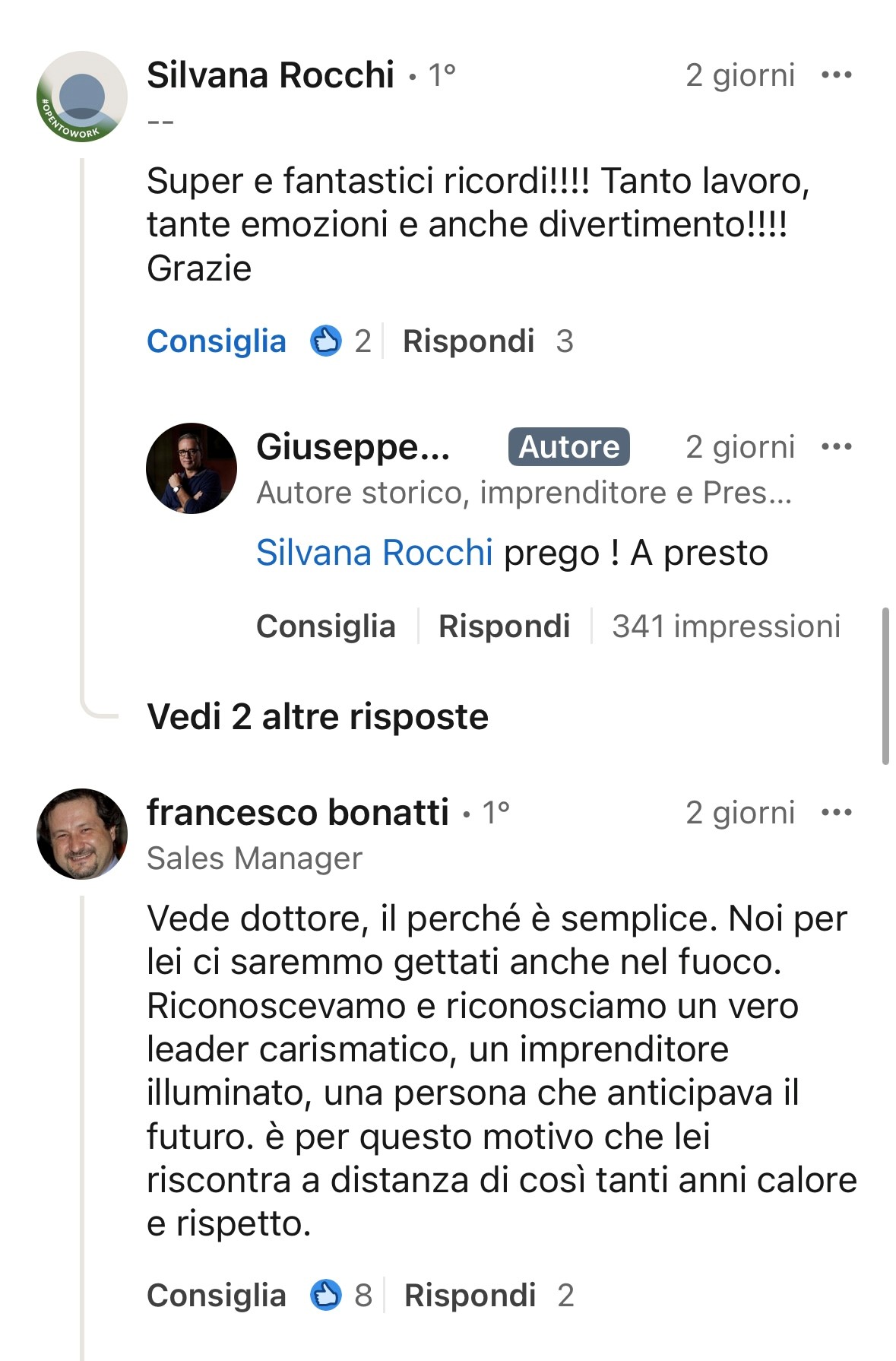Expand 'Vedi 2 altre risposte' replies
The width and height of the screenshot is (896, 1361).
(x=317, y=717)
